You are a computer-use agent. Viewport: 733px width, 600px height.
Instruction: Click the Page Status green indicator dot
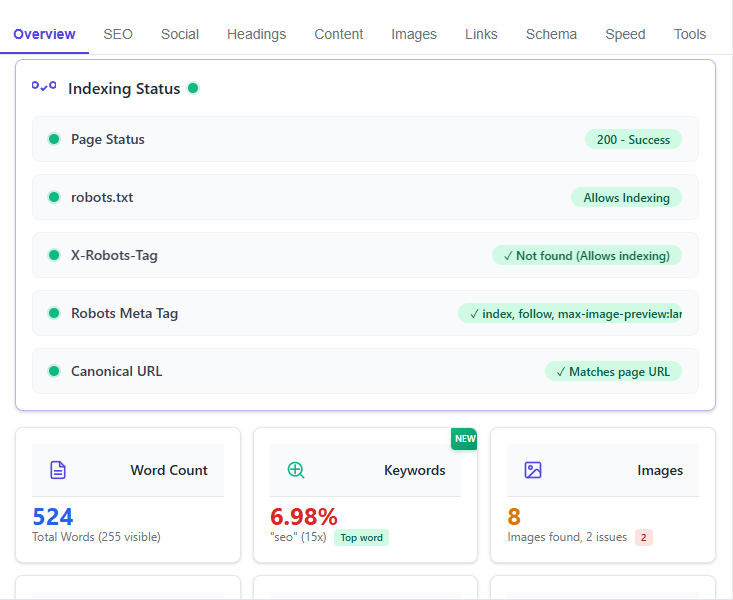coord(54,139)
